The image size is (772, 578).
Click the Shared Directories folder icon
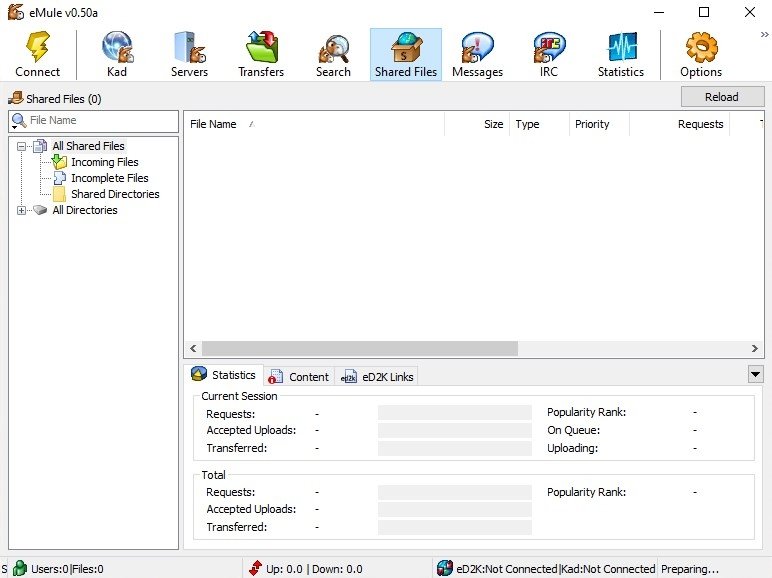(60, 194)
